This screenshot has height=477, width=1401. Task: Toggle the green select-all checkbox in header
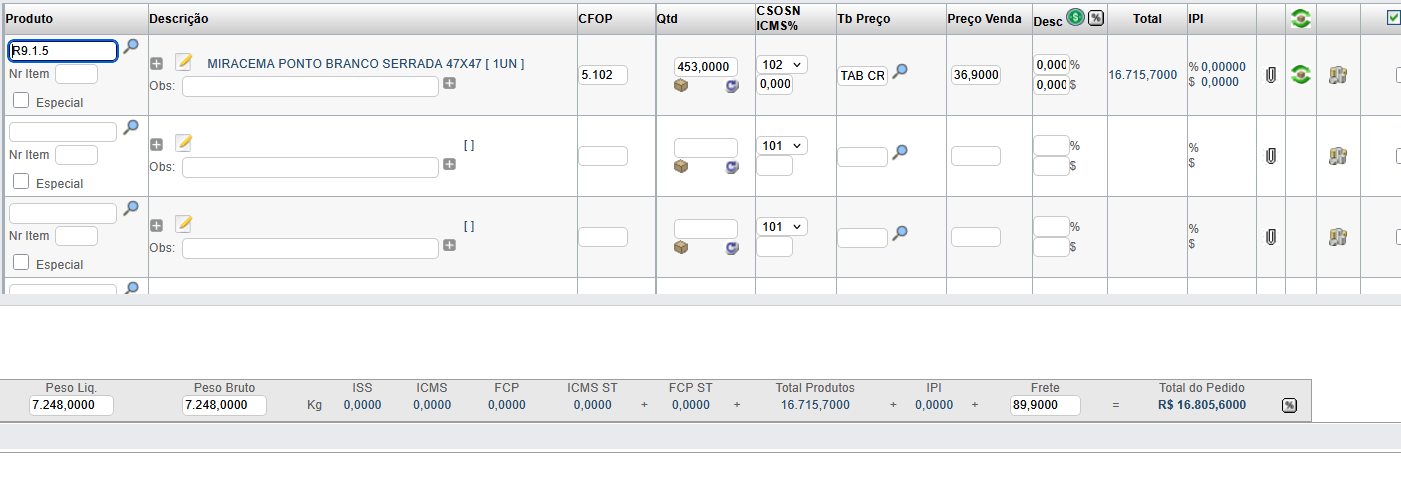pos(1394,17)
